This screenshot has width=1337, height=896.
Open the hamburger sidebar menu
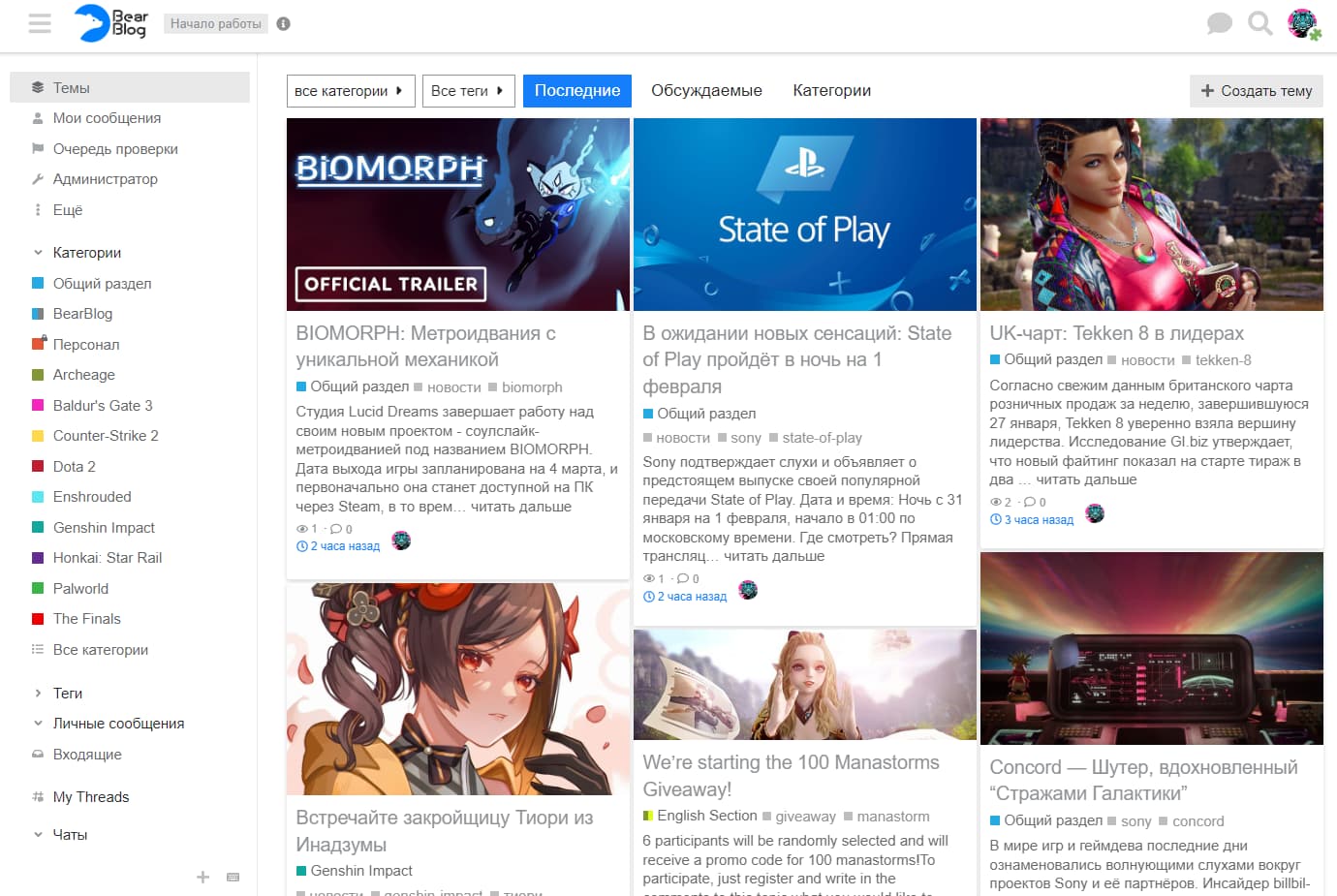(x=40, y=23)
